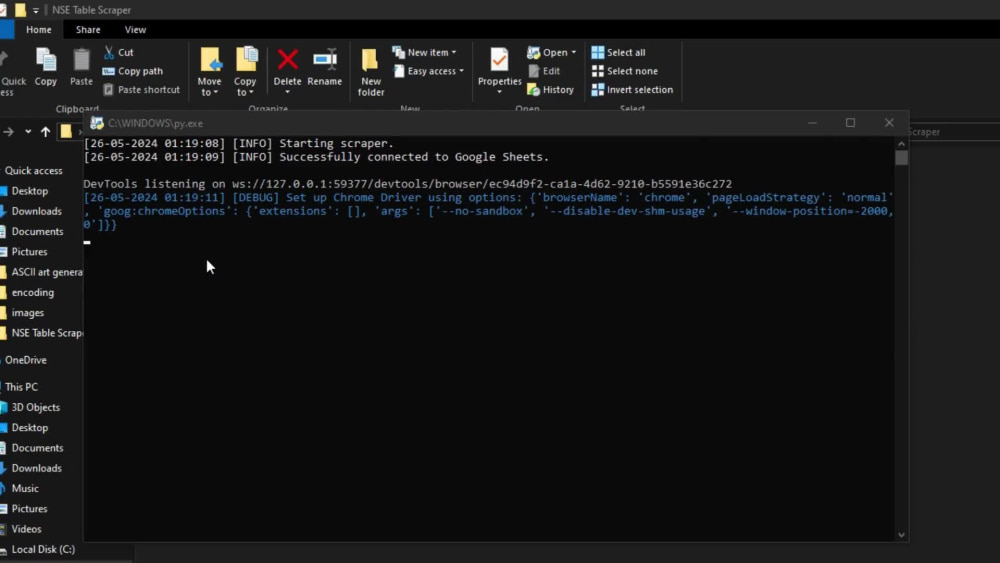Select OneDrive in the navigation pane
Viewport: 1000px width, 563px height.
point(26,360)
